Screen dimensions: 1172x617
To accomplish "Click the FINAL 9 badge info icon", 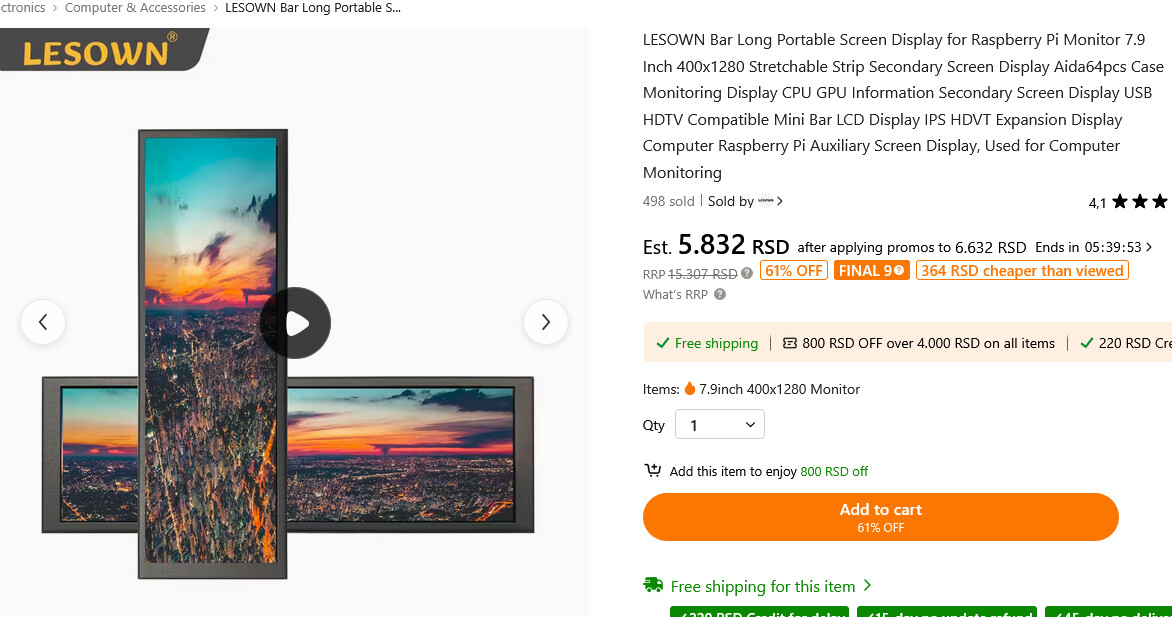I will pyautogui.click(x=899, y=271).
